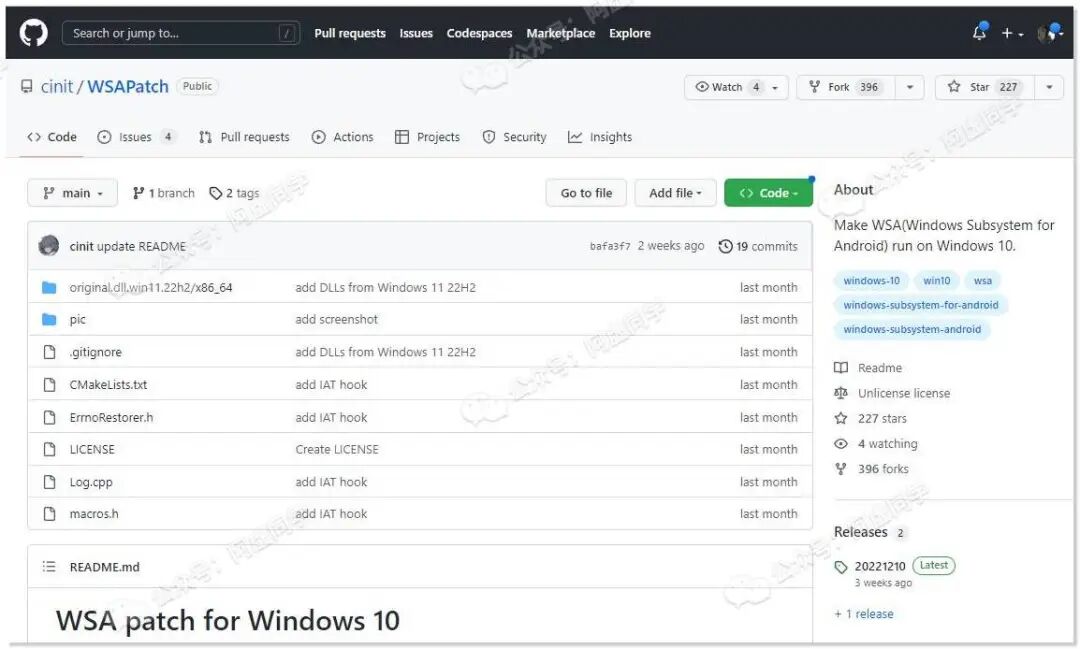The width and height of the screenshot is (1080, 649).
Task: Focus the Search or jump to field
Action: pyautogui.click(x=180, y=33)
